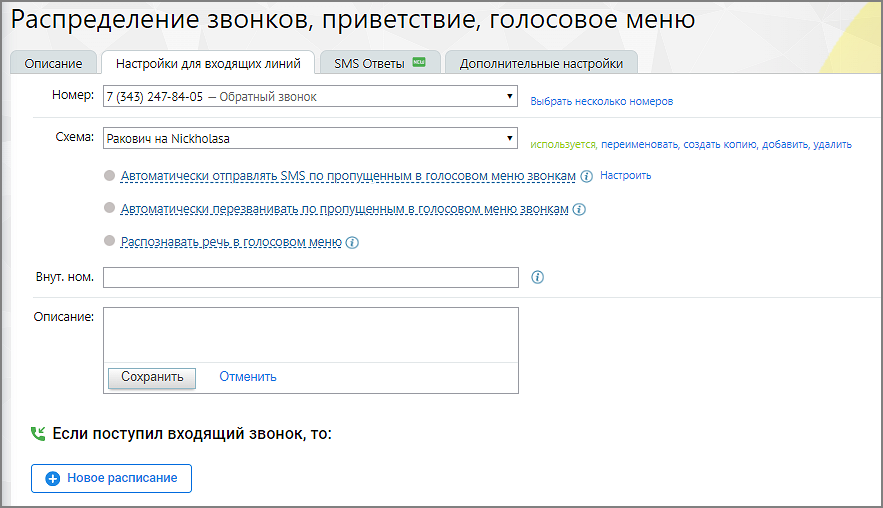Screen dimensions: 883x508
Task: Click the удалить scheme link
Action: coord(832,145)
